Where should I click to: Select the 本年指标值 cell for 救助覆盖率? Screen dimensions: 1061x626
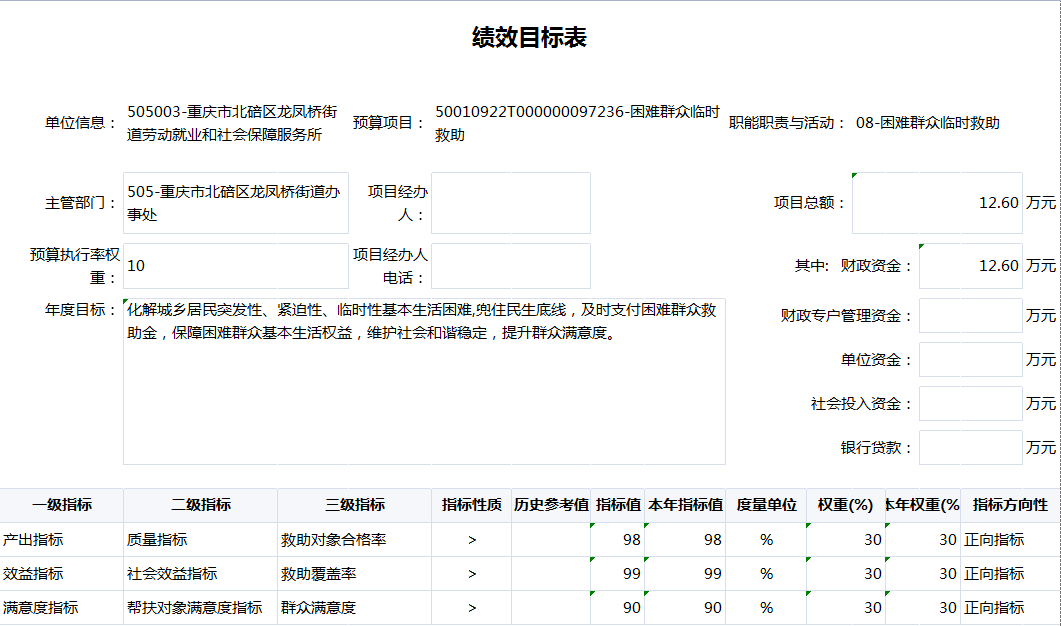click(x=685, y=574)
